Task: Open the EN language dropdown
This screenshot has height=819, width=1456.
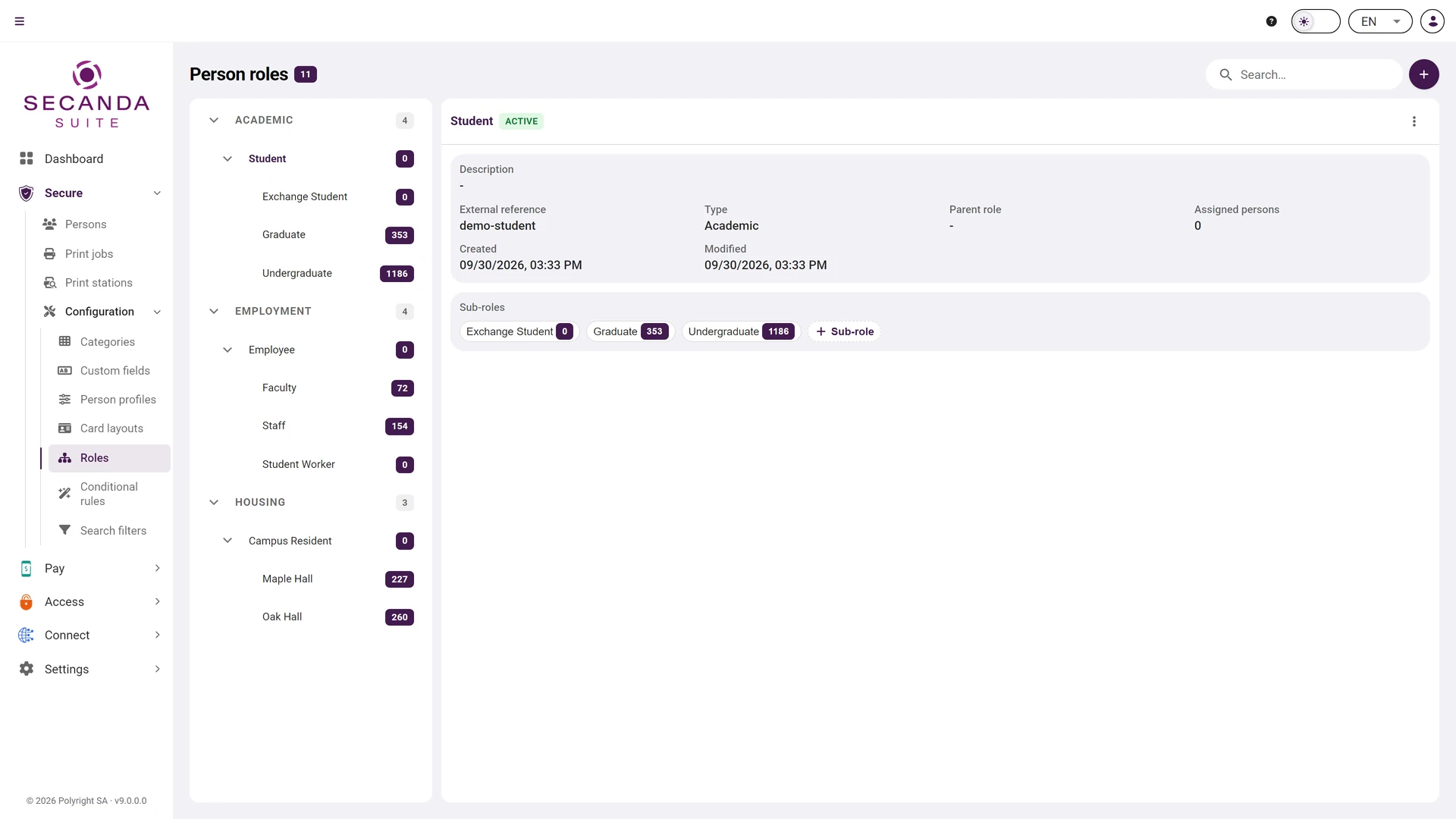Action: 1380,21
